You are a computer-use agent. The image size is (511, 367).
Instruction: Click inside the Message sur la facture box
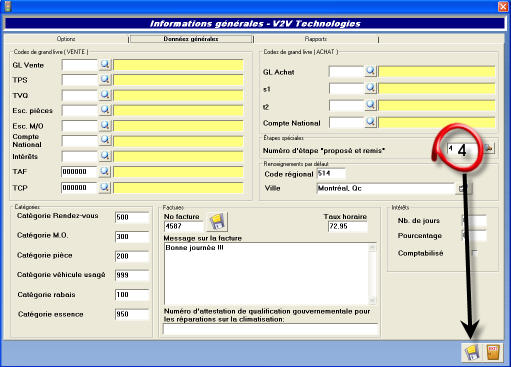pos(267,273)
